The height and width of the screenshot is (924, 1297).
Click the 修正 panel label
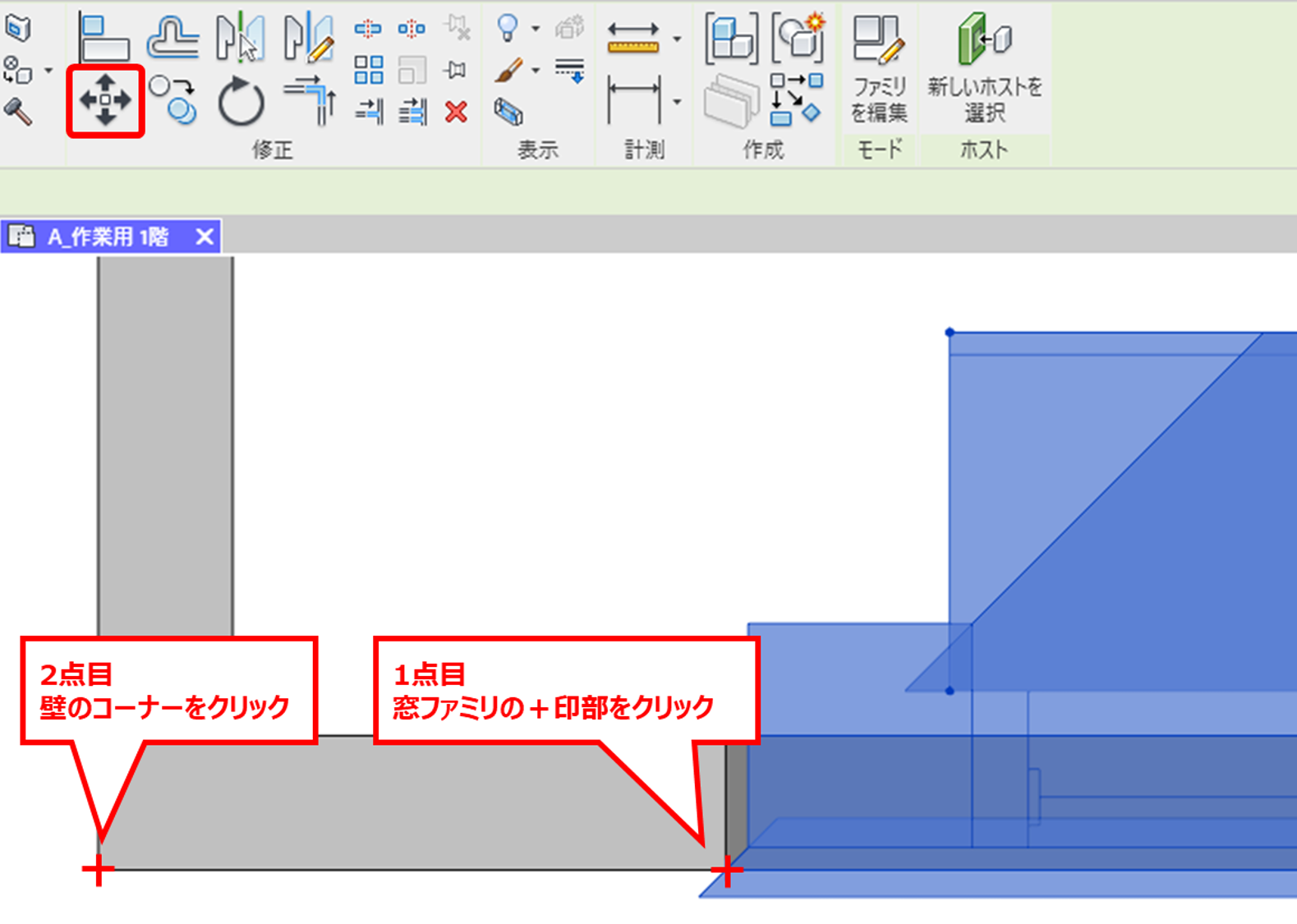pyautogui.click(x=272, y=149)
